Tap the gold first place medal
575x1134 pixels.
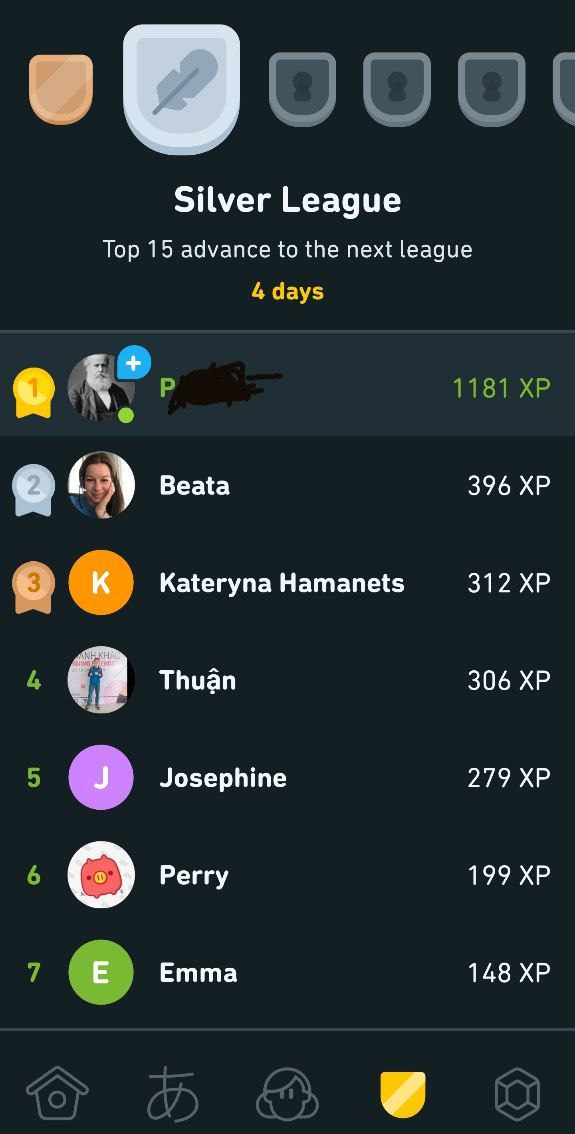(x=34, y=392)
